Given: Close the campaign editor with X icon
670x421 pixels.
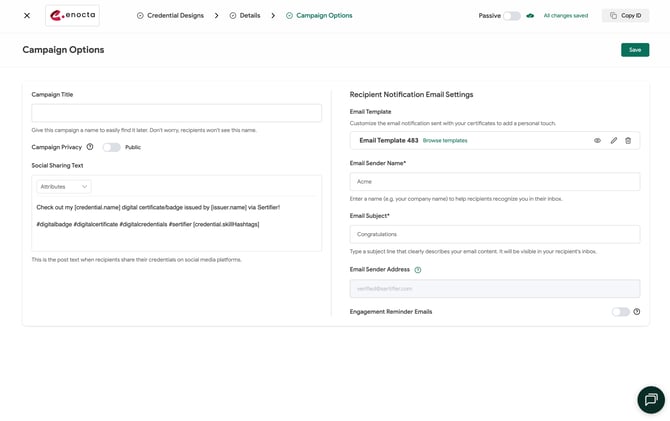Looking at the screenshot, I should (27, 15).
